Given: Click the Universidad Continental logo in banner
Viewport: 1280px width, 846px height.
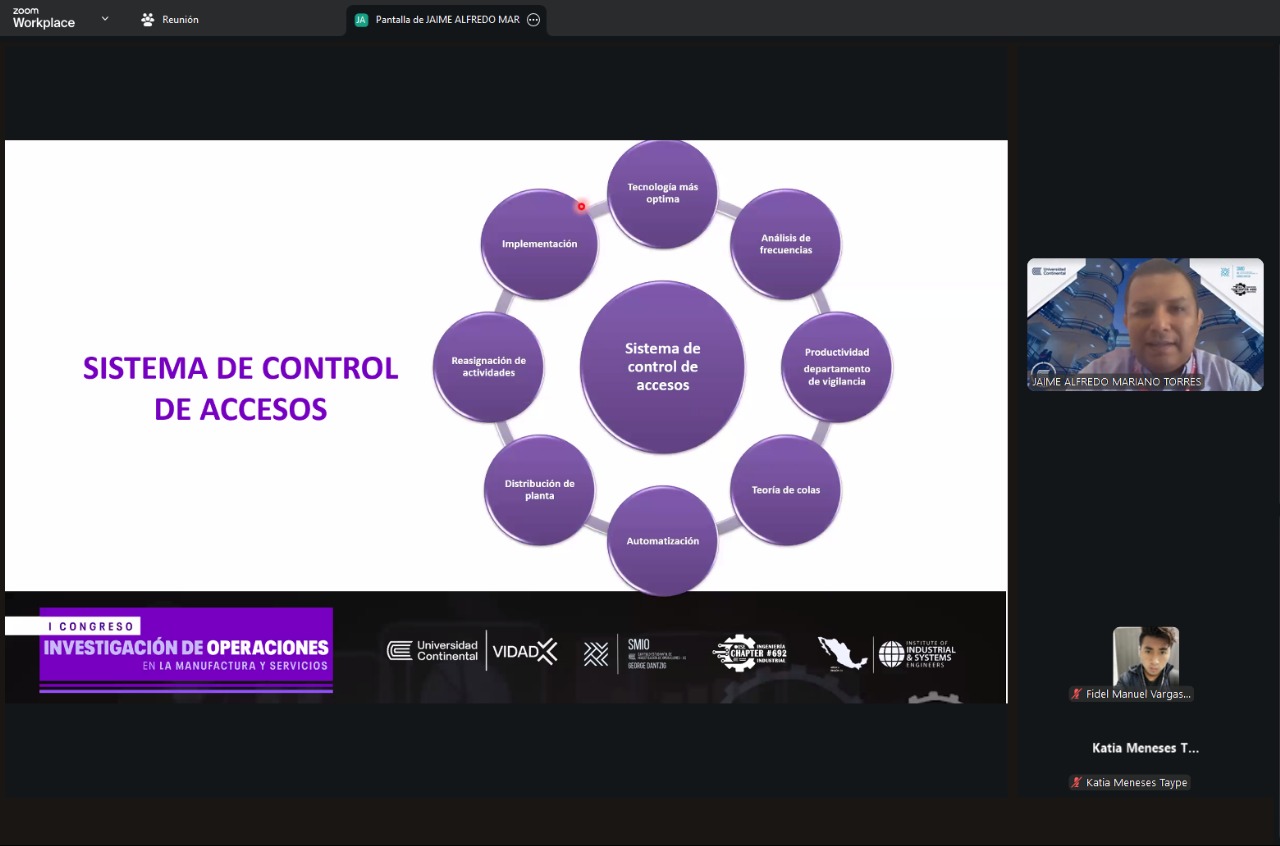Looking at the screenshot, I should pyautogui.click(x=433, y=651).
